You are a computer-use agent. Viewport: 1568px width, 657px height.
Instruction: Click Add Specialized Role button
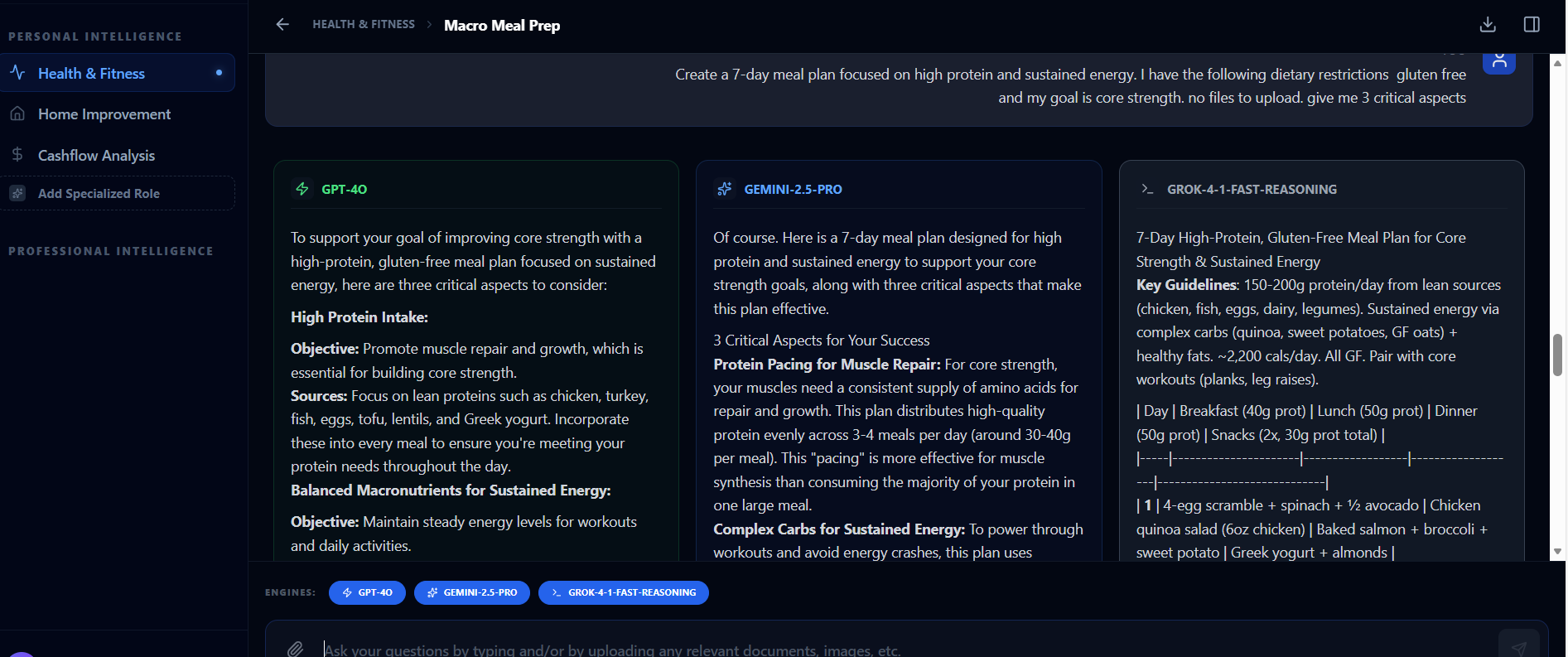pos(99,194)
